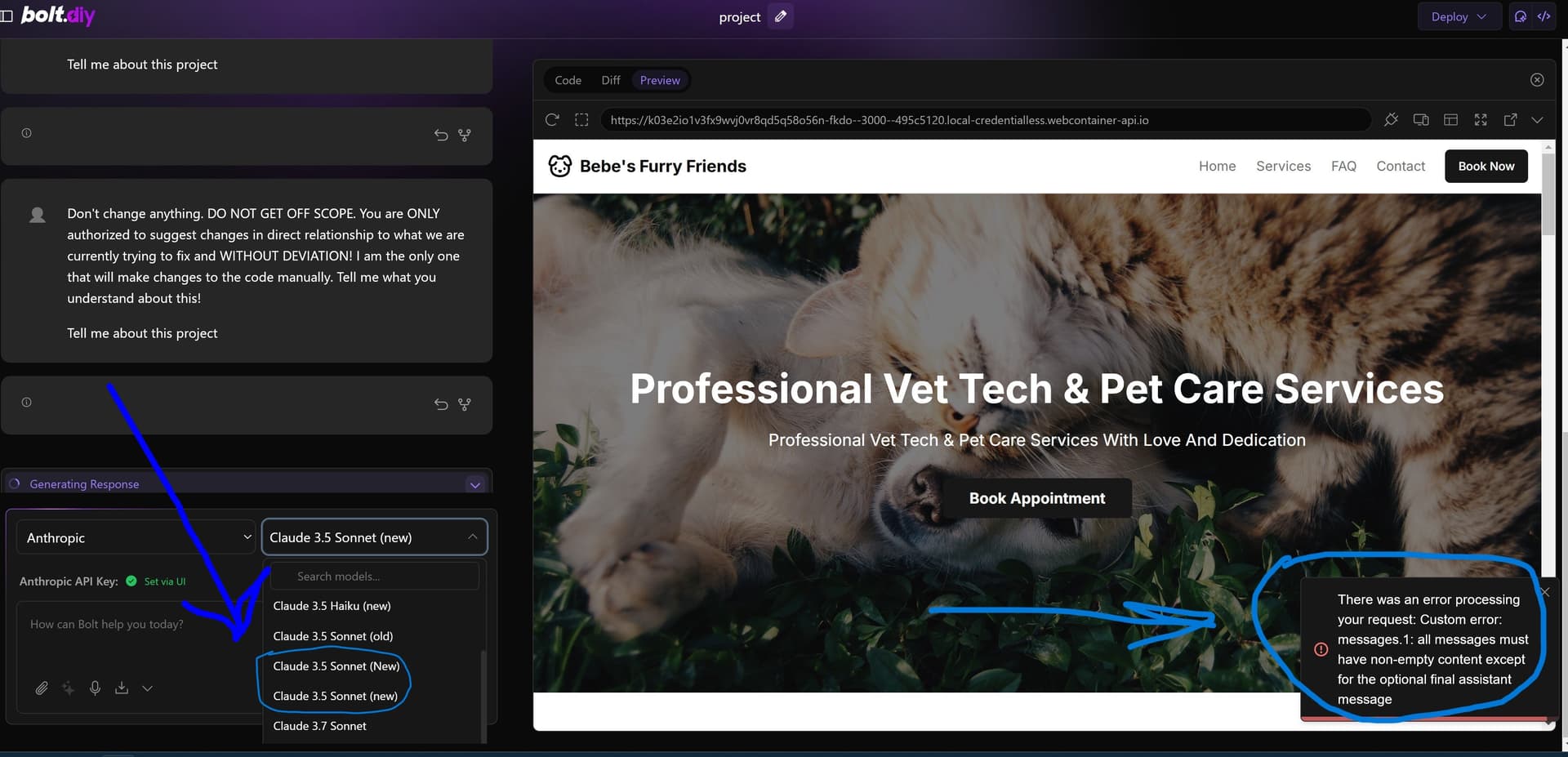Click the 'Bebe's Furry Friends' site title
The height and width of the screenshot is (757, 1568).
coord(663,167)
